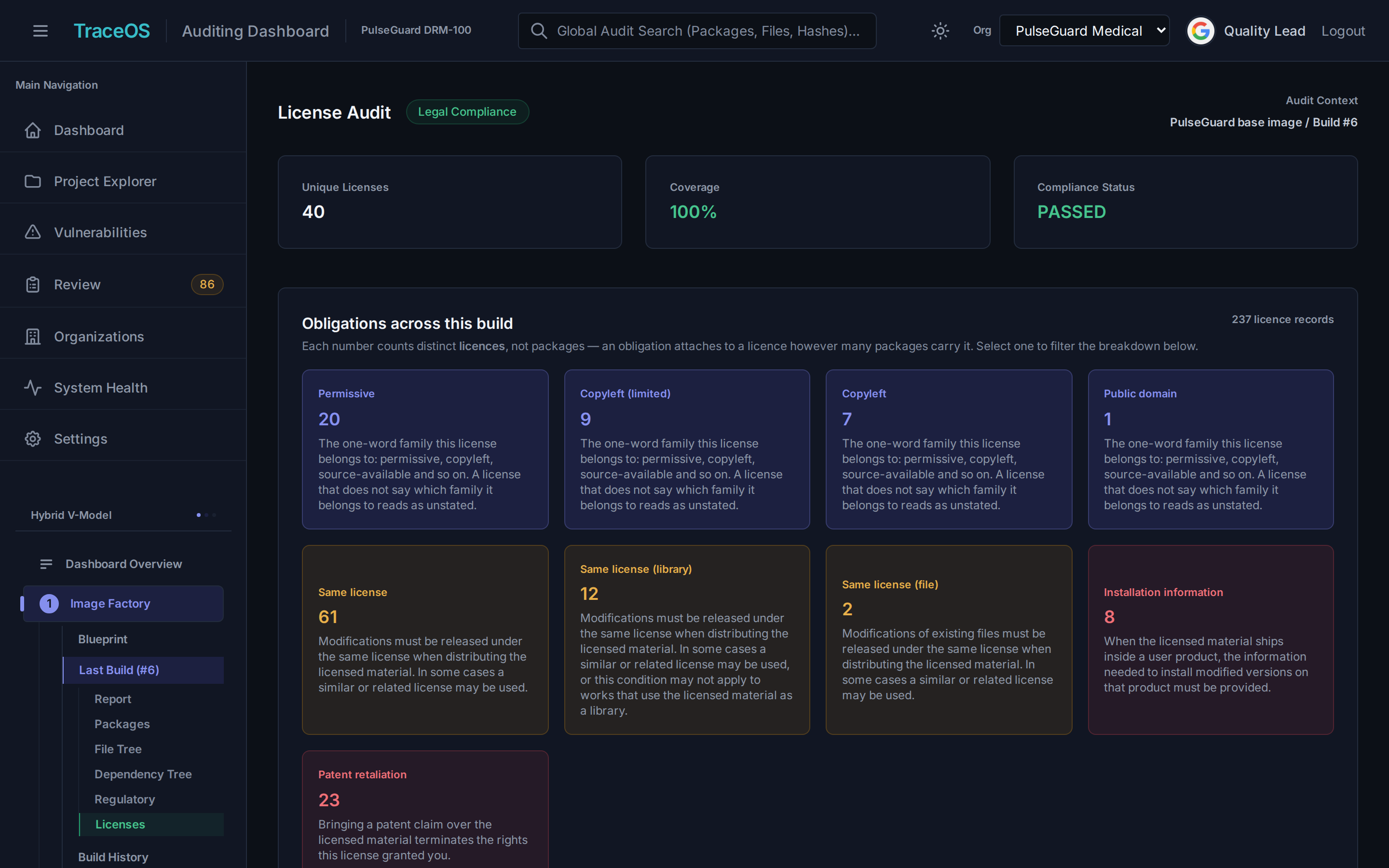1389x868 pixels.
Task: Click the System Health pulse icon
Action: [x=33, y=388]
